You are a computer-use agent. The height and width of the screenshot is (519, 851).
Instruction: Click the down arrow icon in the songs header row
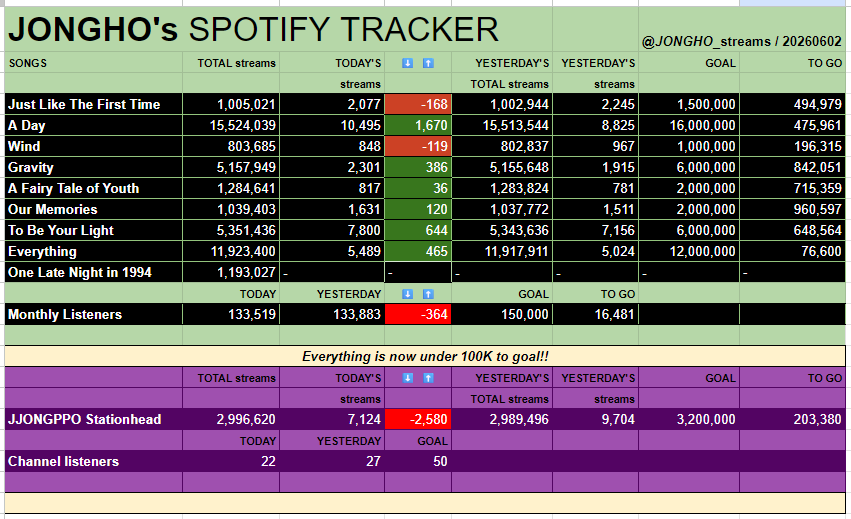407,64
